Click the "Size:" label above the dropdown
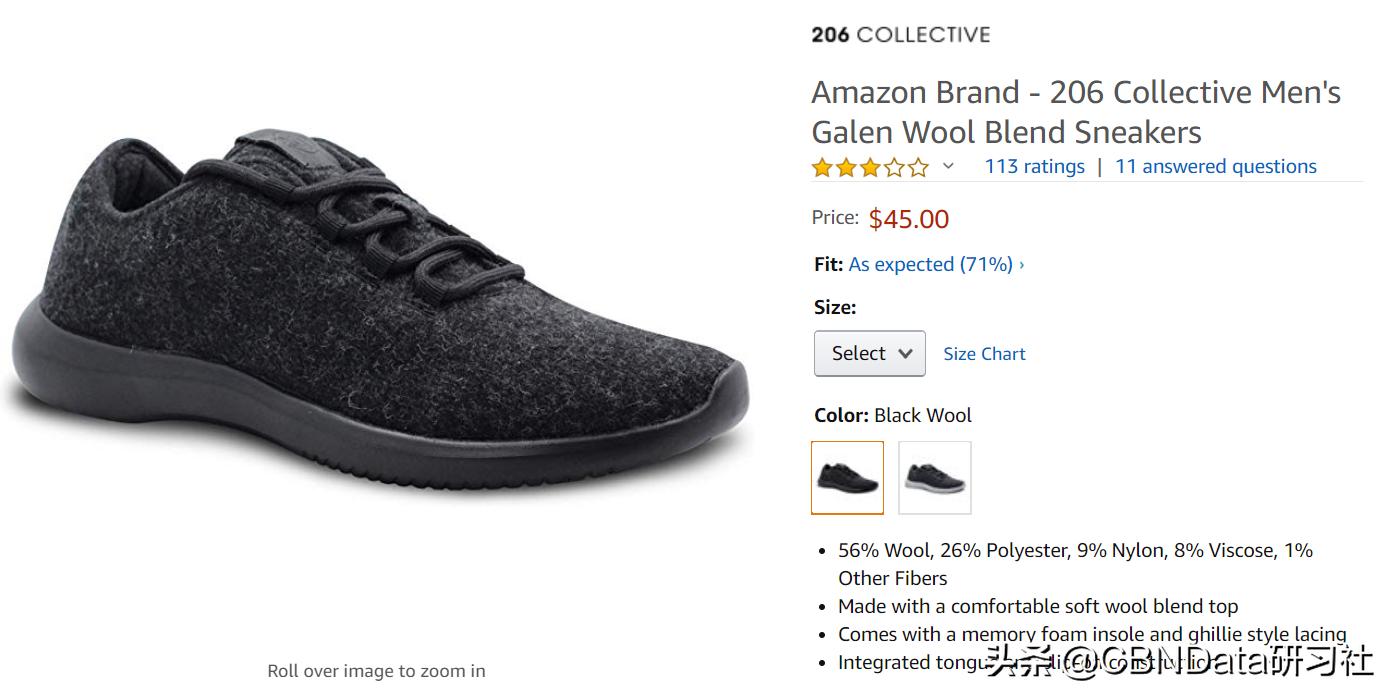The image size is (1395, 700). pyautogui.click(x=835, y=307)
